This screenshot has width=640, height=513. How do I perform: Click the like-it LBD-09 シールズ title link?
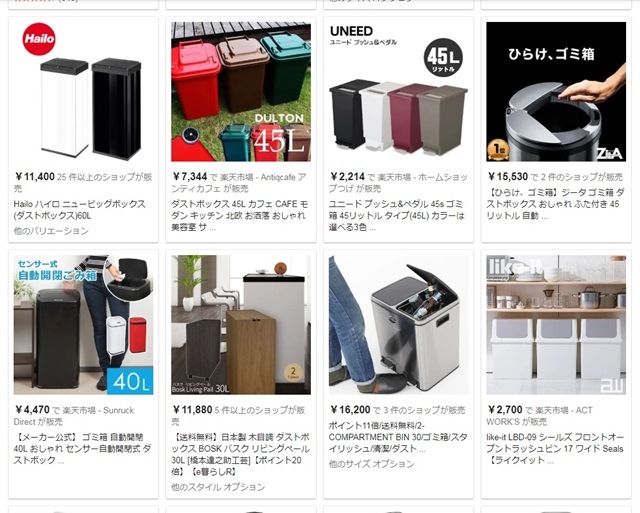555,449
